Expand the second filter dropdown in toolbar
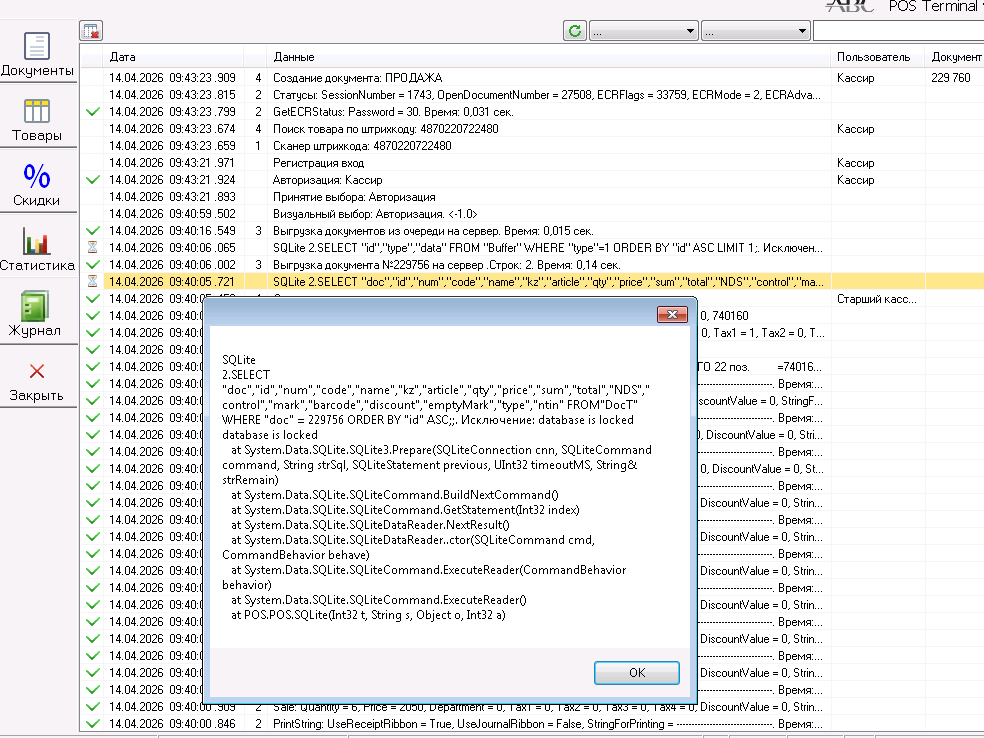This screenshot has width=984, height=738. click(x=756, y=31)
